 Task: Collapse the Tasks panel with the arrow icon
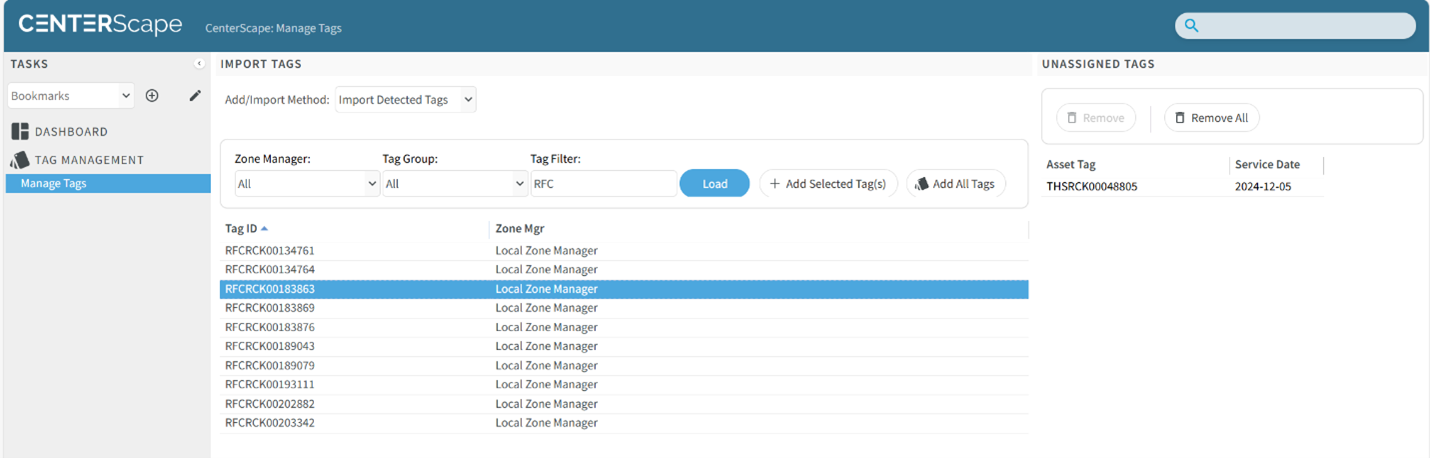pyautogui.click(x=199, y=64)
